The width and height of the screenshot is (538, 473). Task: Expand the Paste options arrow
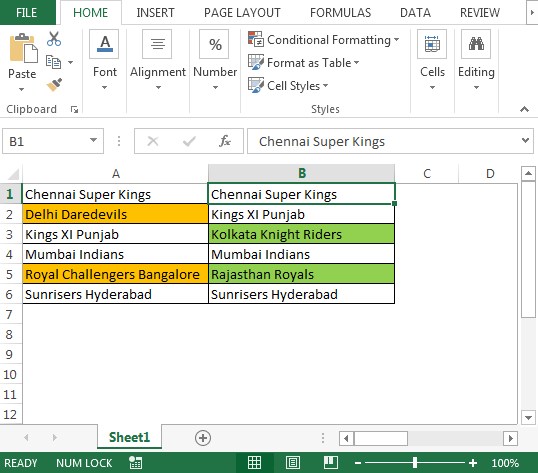[21, 90]
